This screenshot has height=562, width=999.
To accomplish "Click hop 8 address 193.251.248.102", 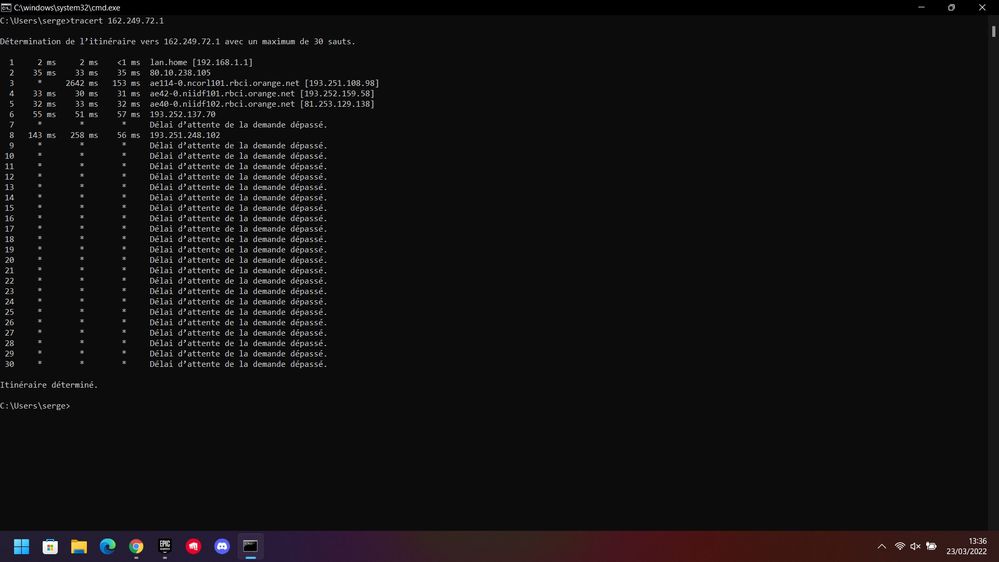I will [185, 135].
